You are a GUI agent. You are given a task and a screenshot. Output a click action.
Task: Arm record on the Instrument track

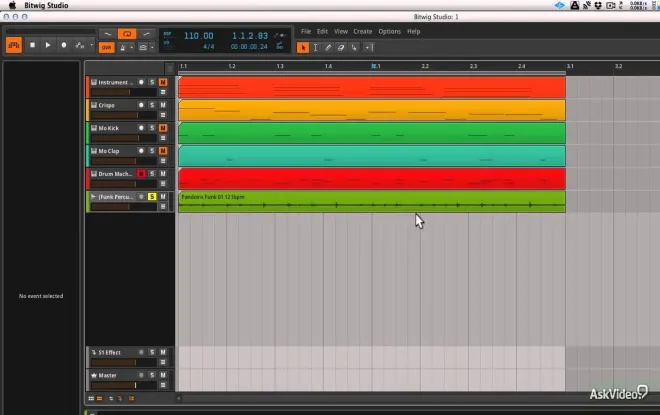(x=141, y=82)
